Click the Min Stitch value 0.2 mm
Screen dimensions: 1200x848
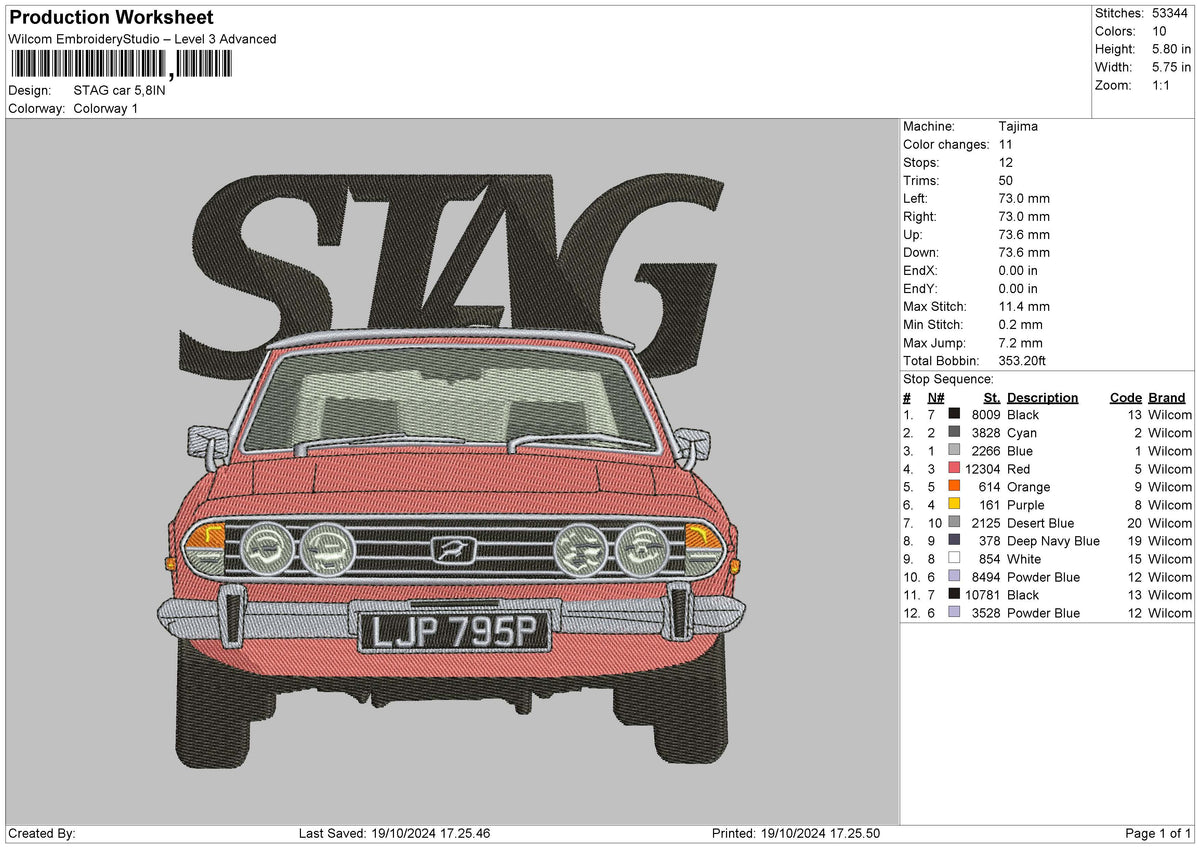click(1021, 325)
